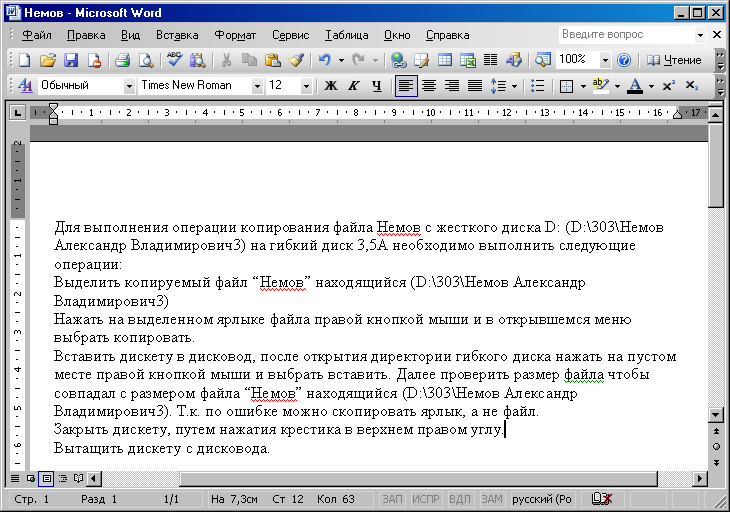Image resolution: width=730 pixels, height=512 pixels.
Task: Apply font color A swatch
Action: (x=635, y=86)
